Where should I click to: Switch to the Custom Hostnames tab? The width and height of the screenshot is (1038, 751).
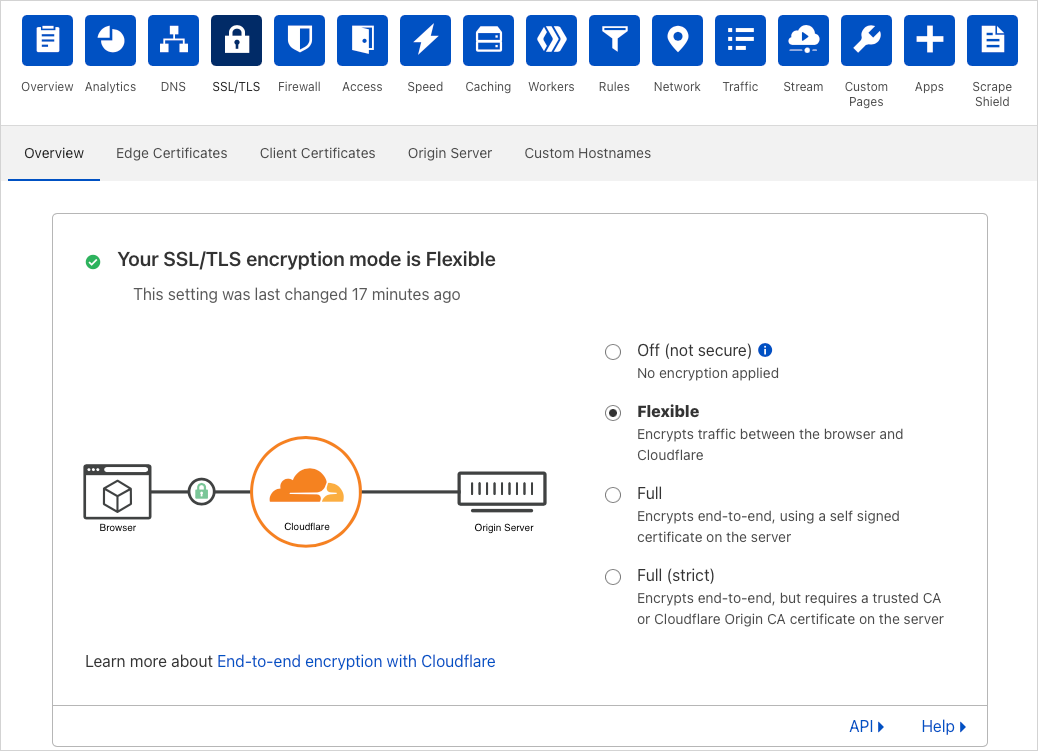coord(587,153)
